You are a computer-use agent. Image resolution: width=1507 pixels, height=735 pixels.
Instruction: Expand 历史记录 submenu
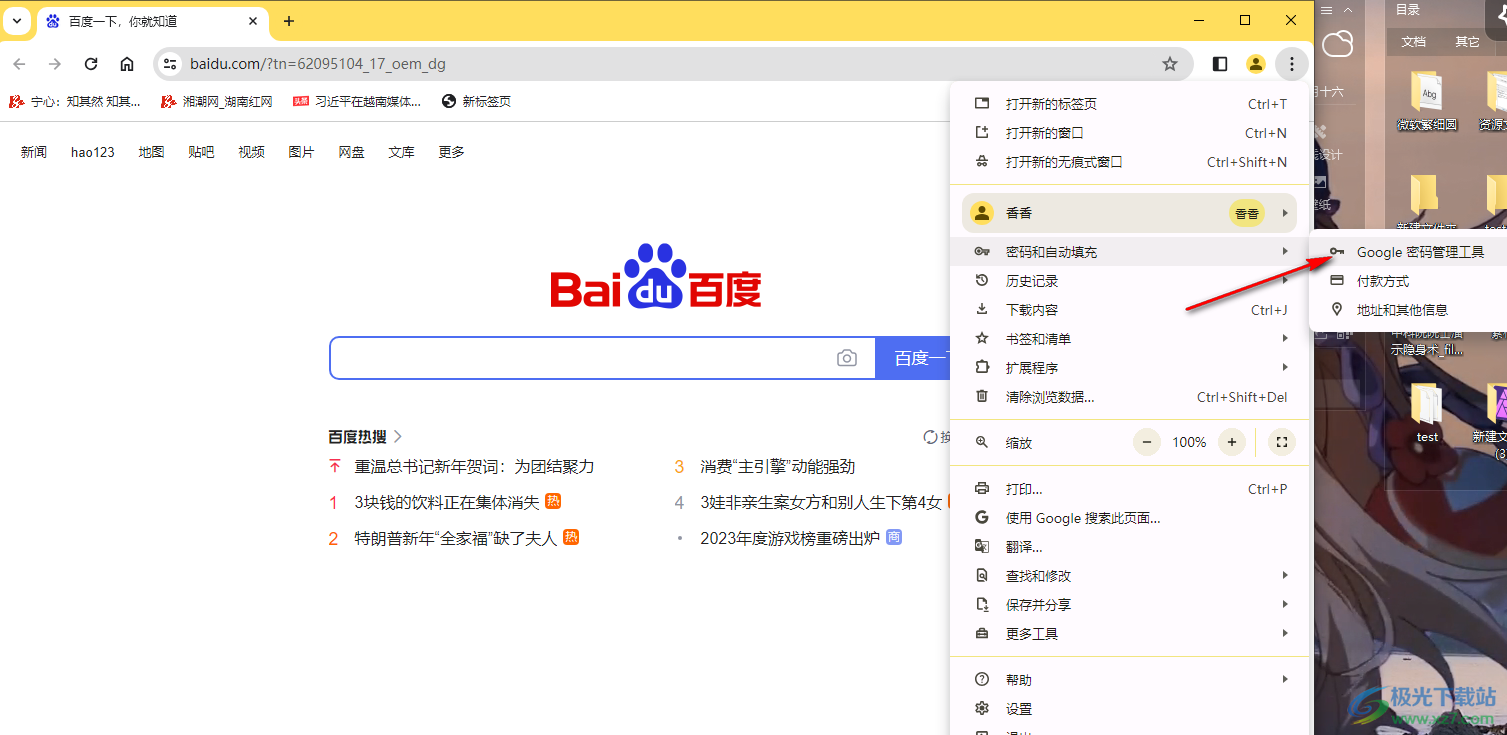coord(1130,281)
